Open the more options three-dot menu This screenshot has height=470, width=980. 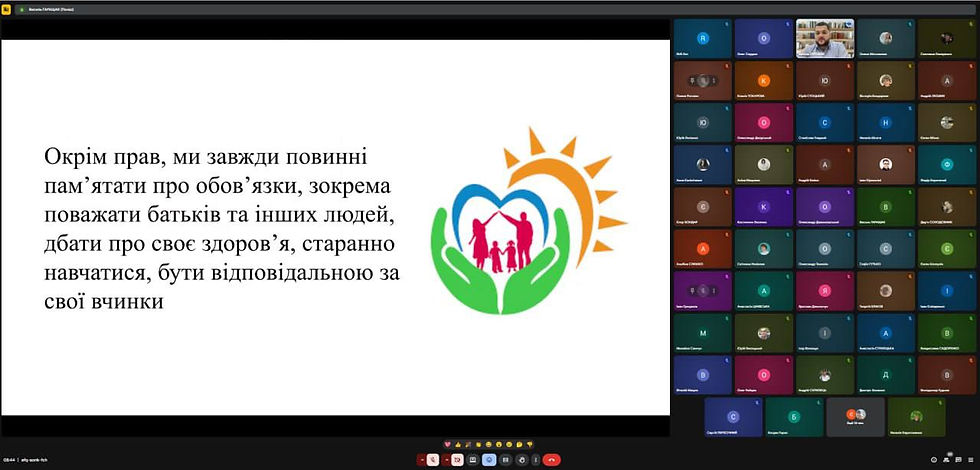tap(536, 460)
